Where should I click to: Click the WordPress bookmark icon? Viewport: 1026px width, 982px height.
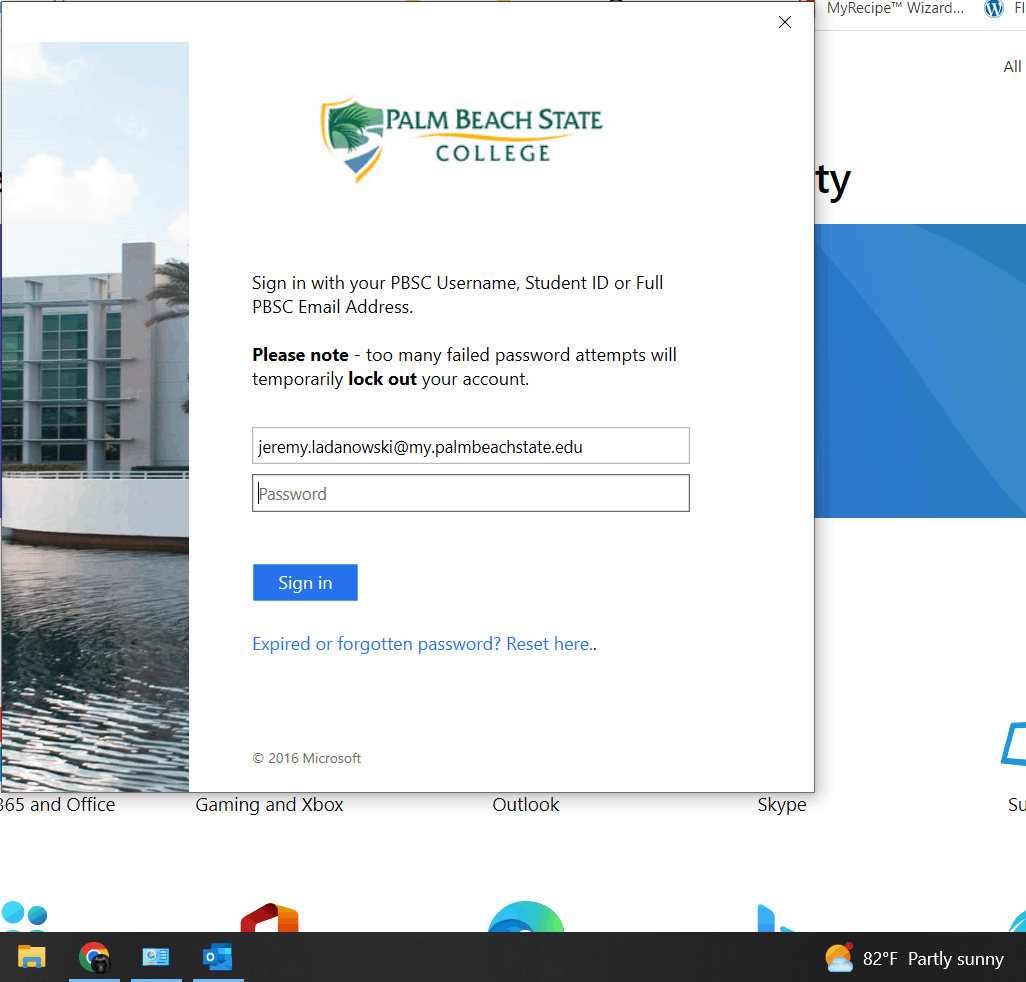993,9
